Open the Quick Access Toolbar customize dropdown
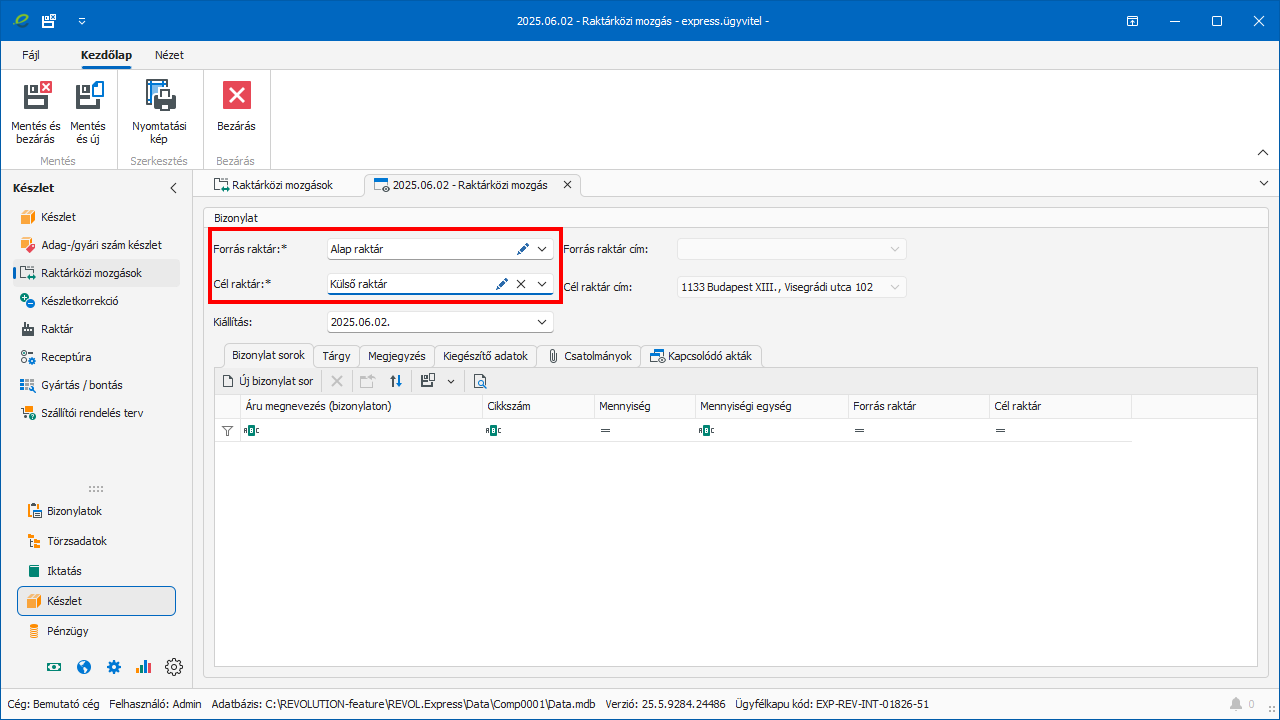Viewport: 1280px width, 720px height. coord(81,20)
